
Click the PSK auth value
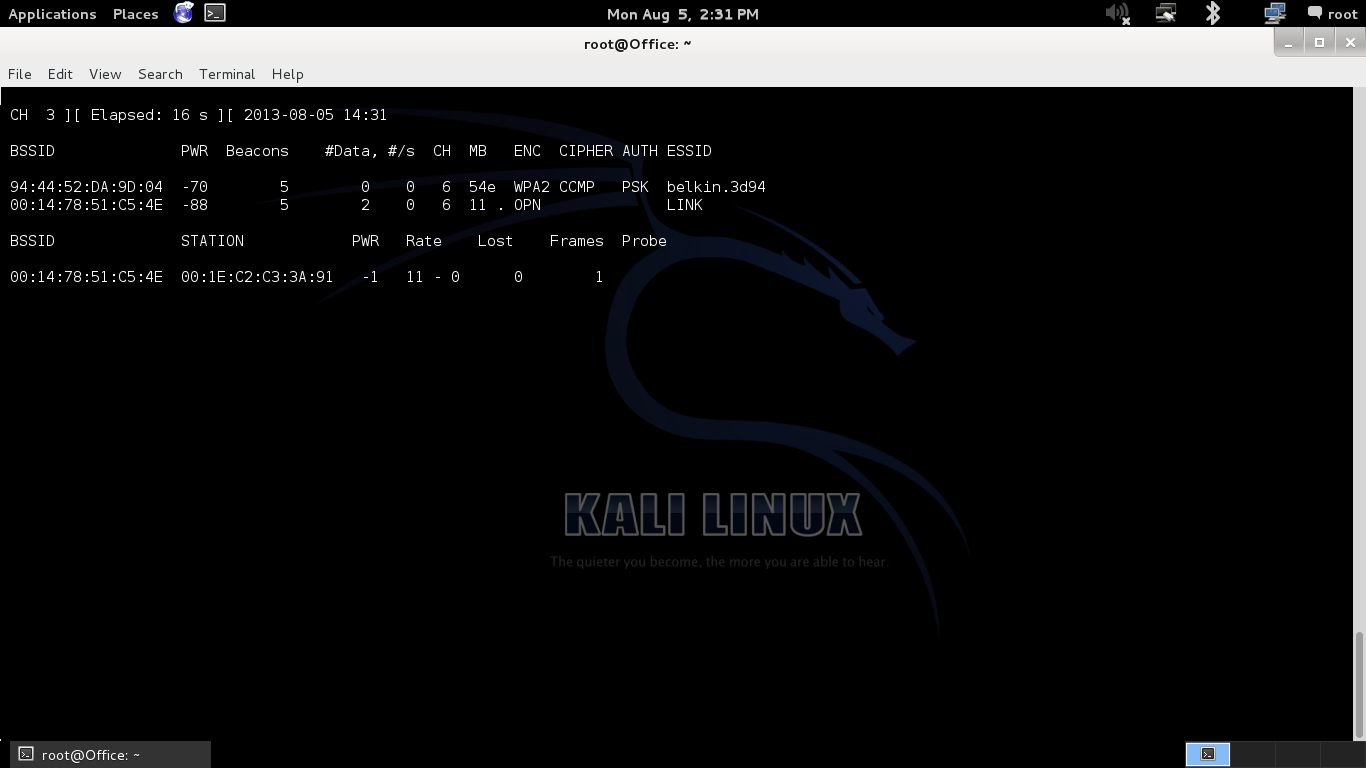tap(635, 187)
